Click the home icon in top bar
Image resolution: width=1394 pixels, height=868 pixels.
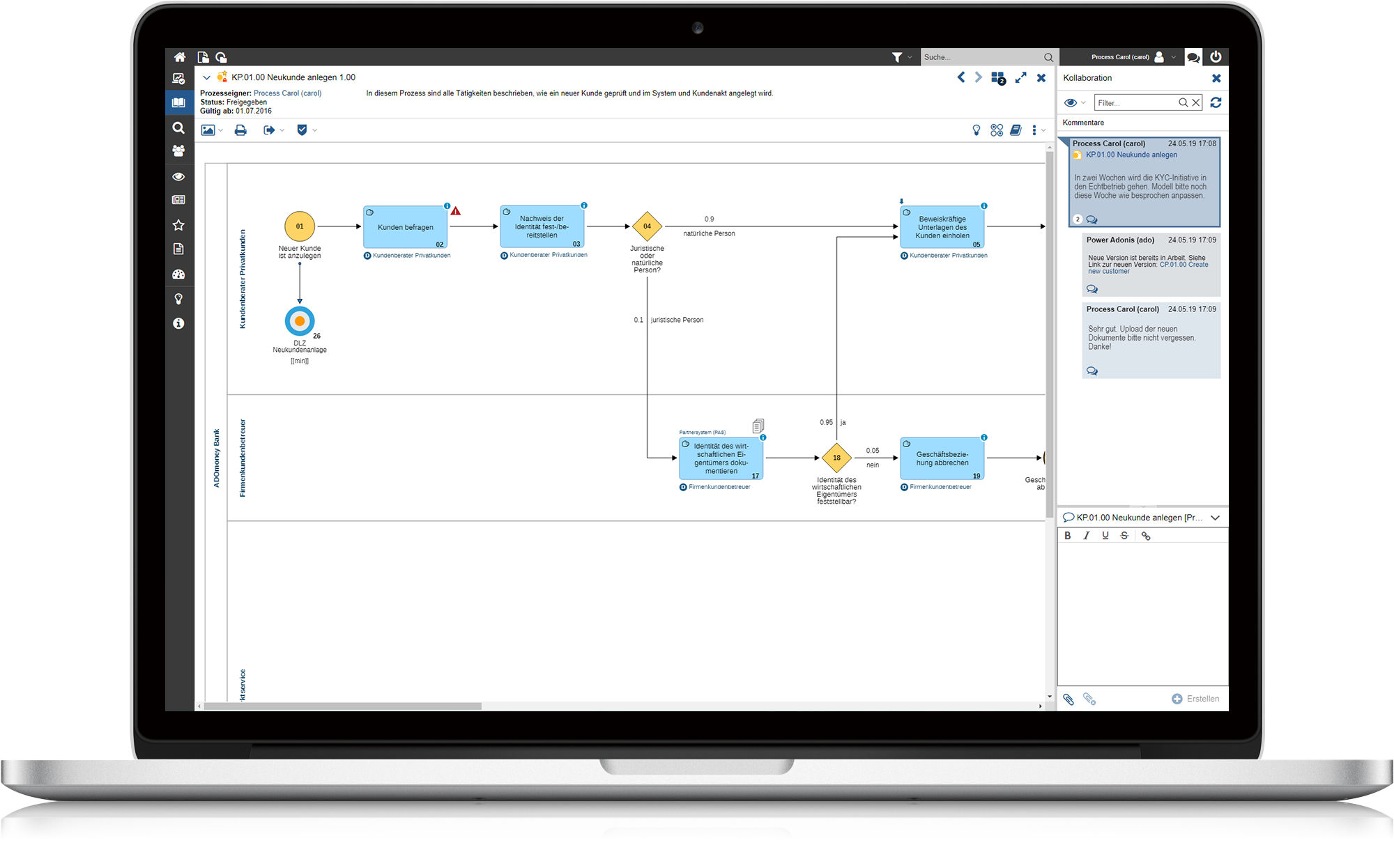click(x=180, y=57)
